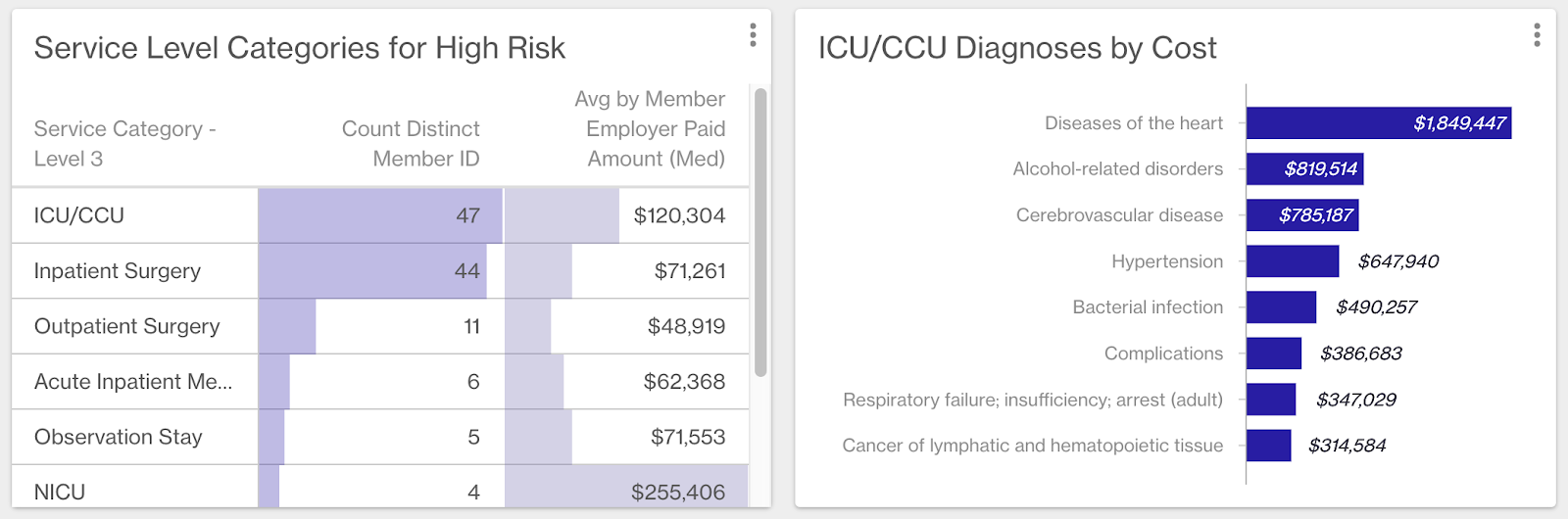Click the Hypertension cost bar
The height and width of the screenshot is (519, 1568).
1292,261
